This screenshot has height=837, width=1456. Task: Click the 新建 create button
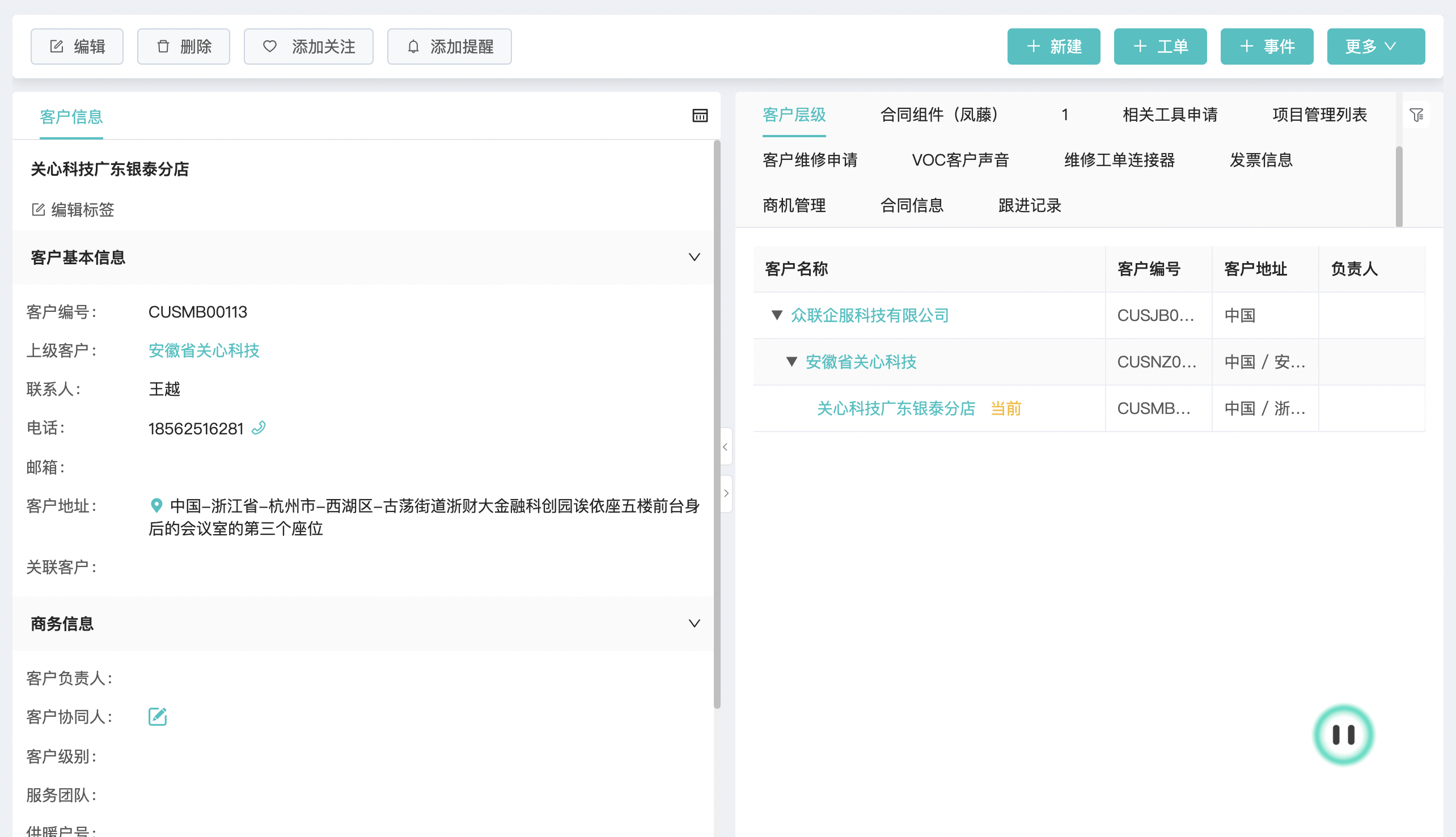tap(1054, 46)
